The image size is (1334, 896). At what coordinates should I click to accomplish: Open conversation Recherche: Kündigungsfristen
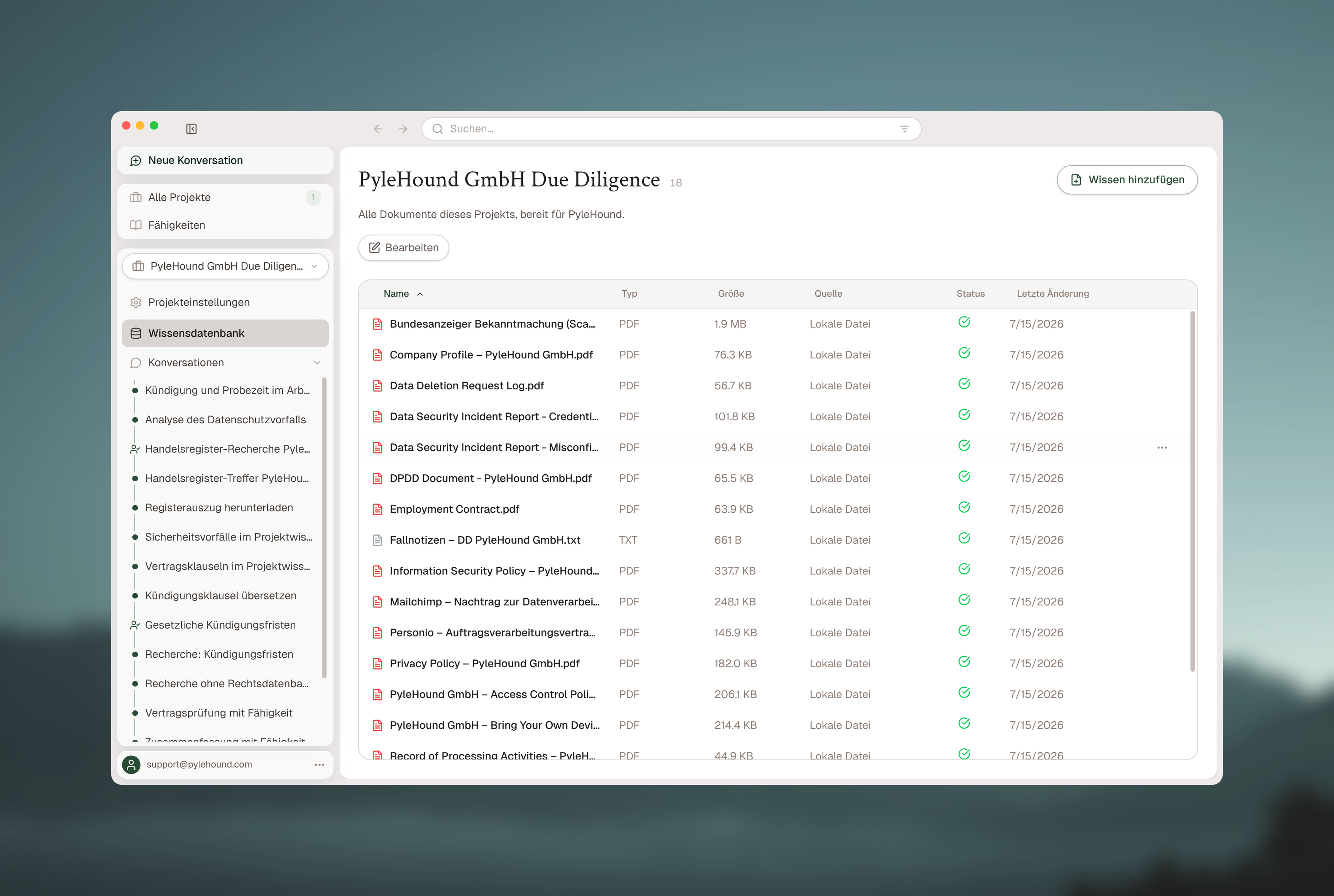219,654
